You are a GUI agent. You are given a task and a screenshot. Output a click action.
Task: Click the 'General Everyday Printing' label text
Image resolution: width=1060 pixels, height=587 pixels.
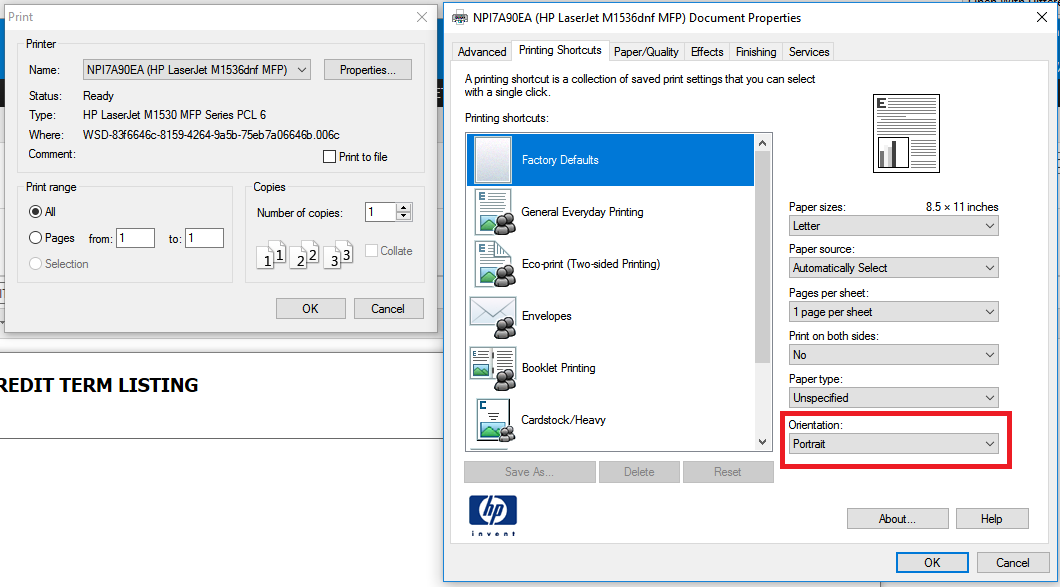tap(582, 212)
